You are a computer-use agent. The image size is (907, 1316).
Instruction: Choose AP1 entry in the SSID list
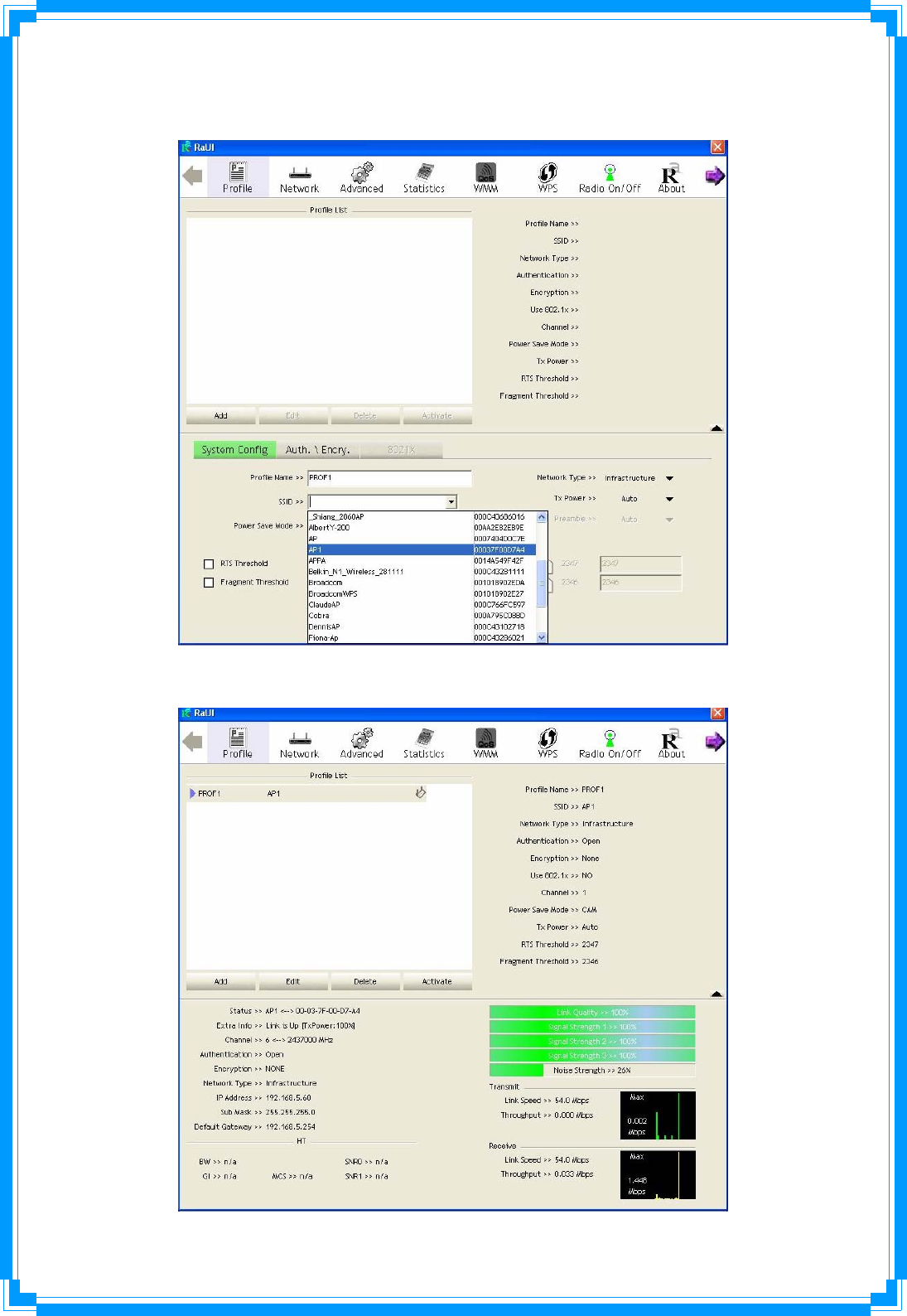point(422,549)
